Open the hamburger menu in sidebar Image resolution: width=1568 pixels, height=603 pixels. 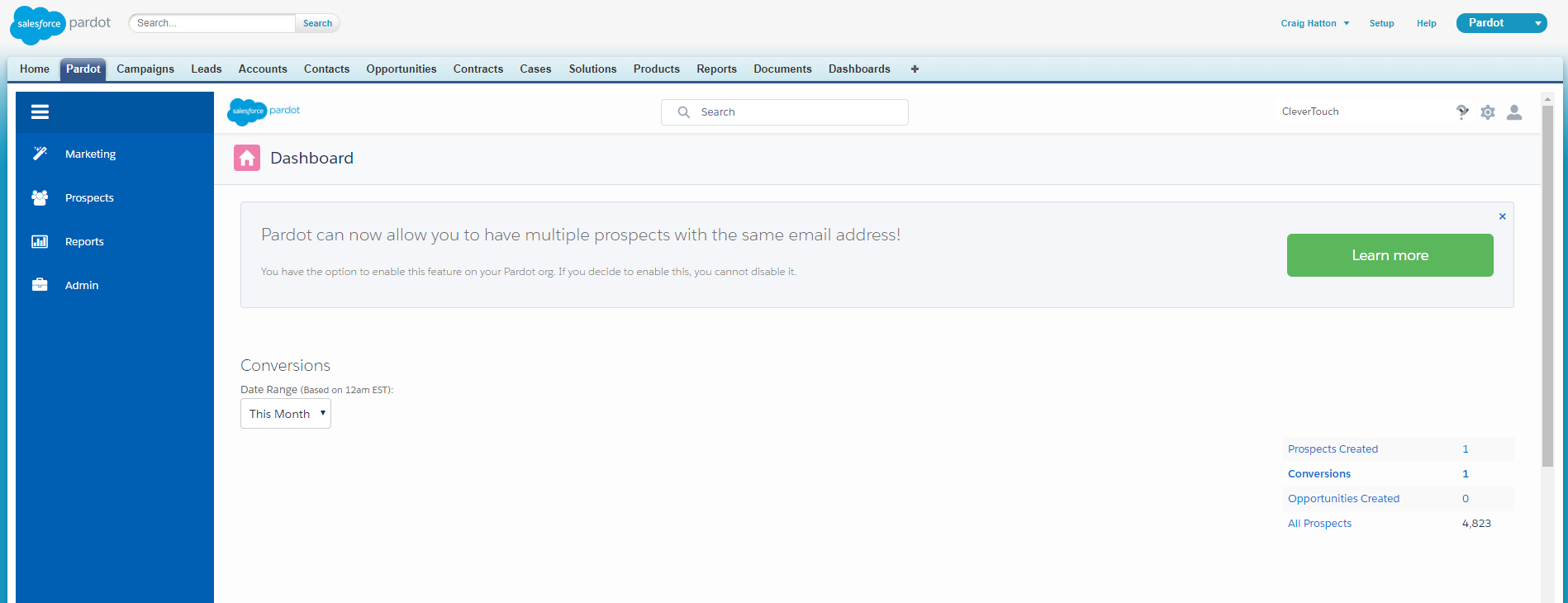(x=40, y=112)
